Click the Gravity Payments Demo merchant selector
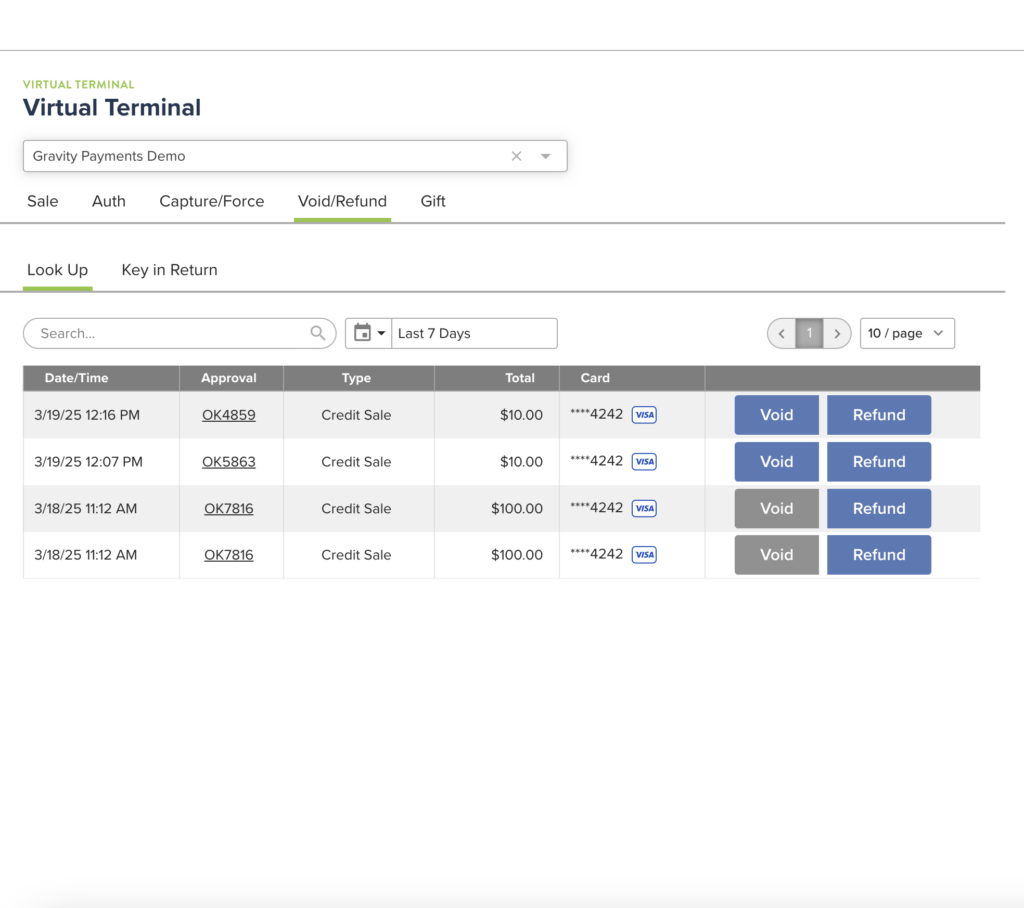 pos(295,156)
